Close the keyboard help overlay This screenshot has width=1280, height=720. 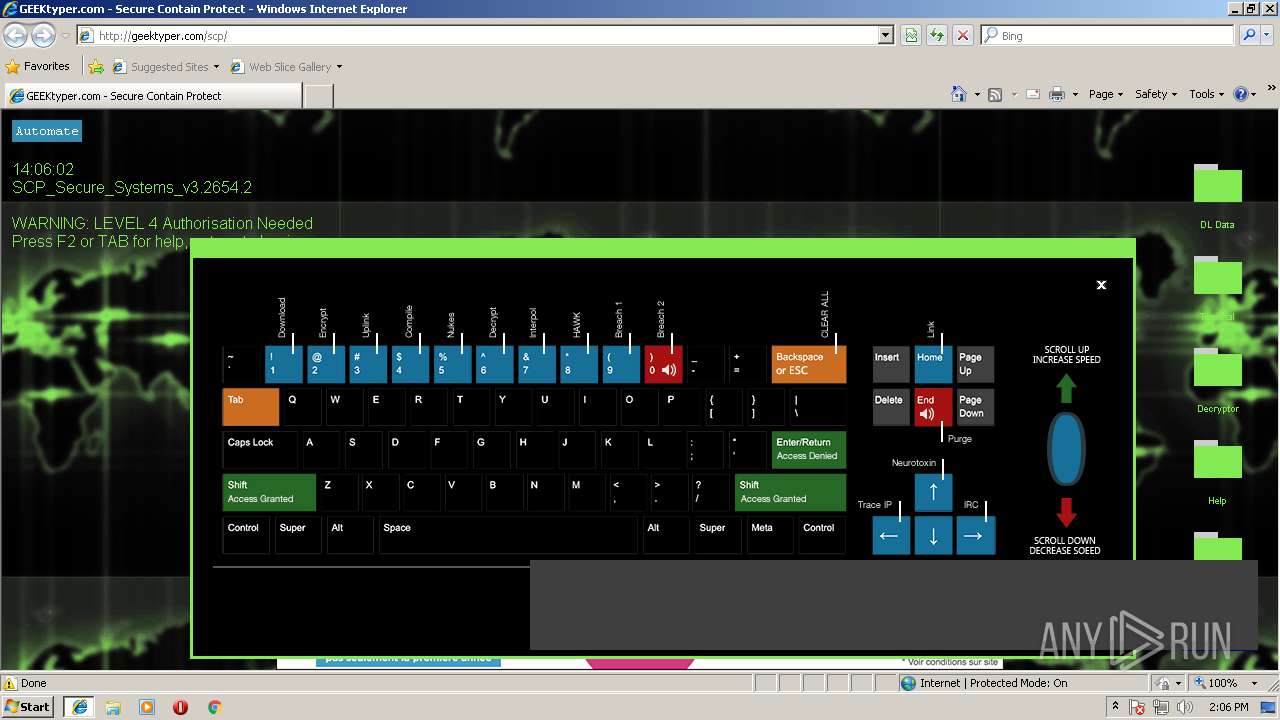(1101, 285)
